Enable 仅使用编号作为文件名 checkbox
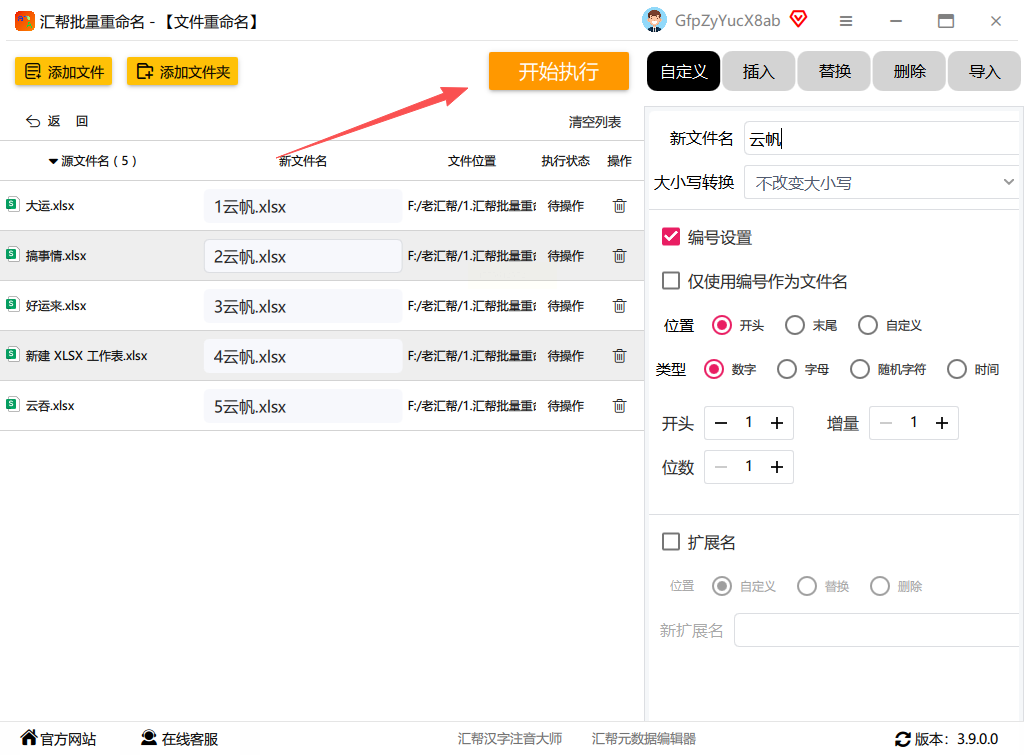 671,281
